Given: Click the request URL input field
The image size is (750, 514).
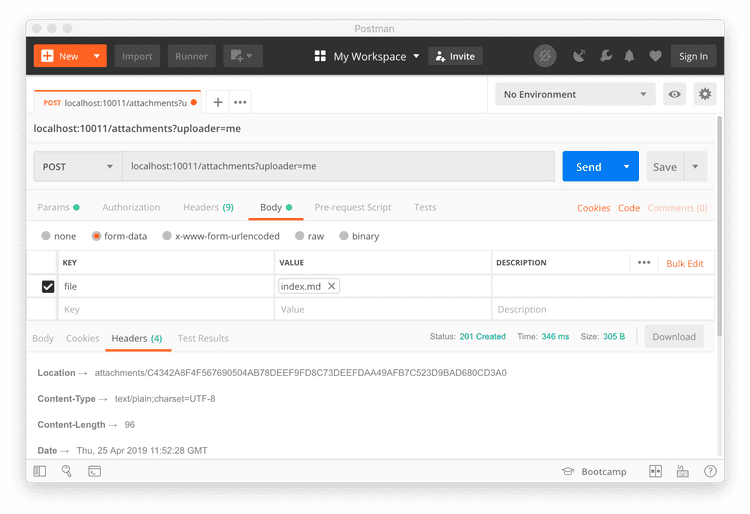Looking at the screenshot, I should coord(339,166).
